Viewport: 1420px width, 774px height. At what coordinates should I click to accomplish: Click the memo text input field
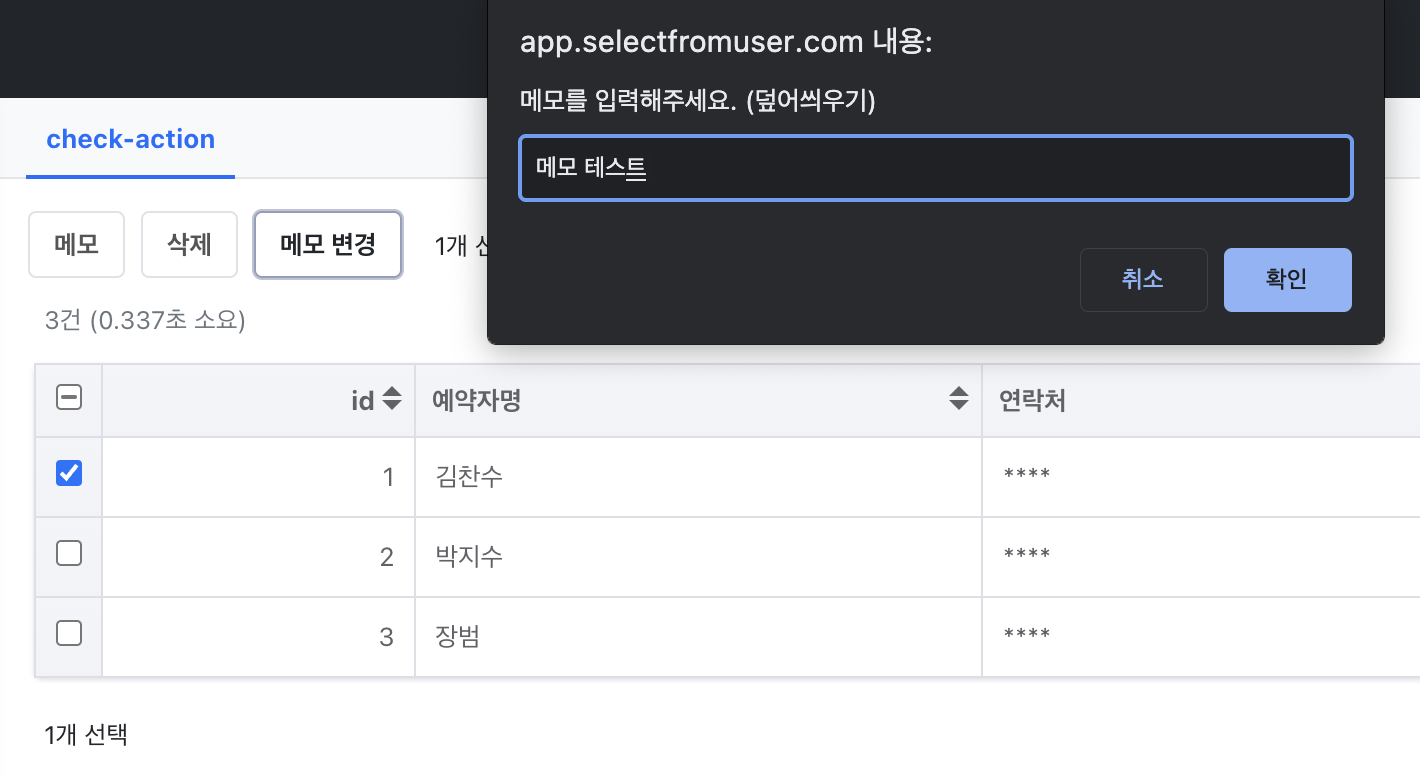936,168
